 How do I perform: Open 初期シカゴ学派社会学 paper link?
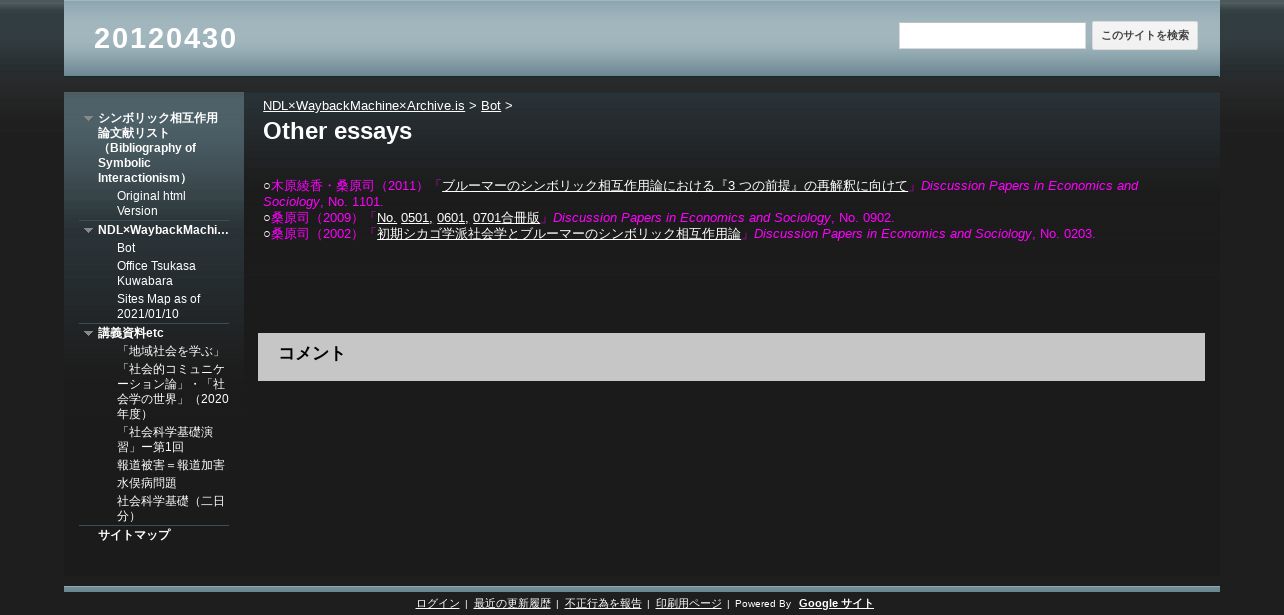coord(559,234)
